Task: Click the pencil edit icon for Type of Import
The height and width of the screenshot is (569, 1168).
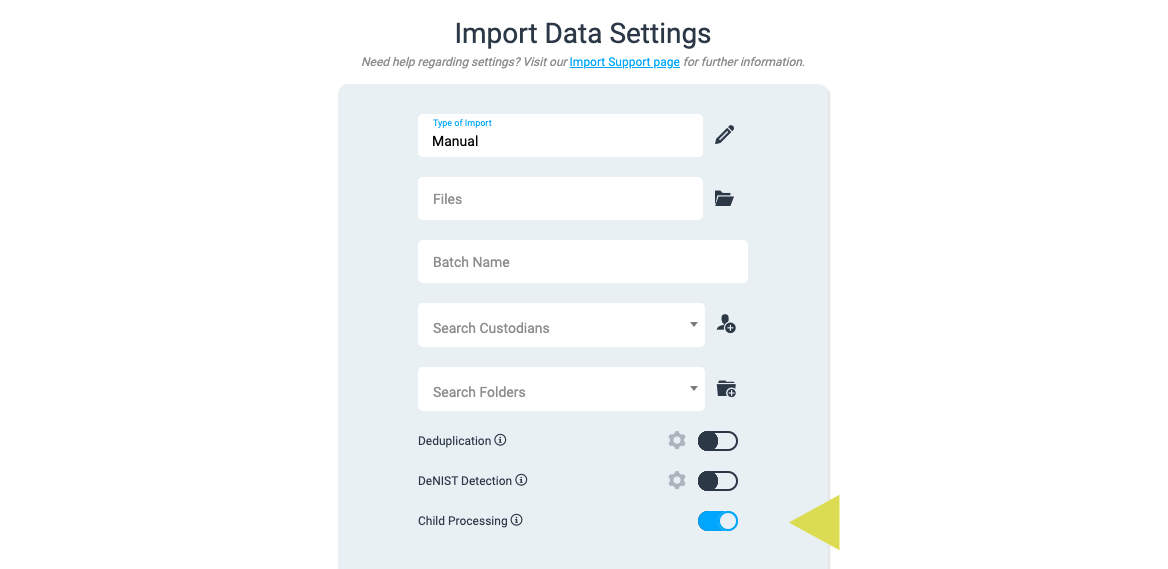Action: click(725, 135)
